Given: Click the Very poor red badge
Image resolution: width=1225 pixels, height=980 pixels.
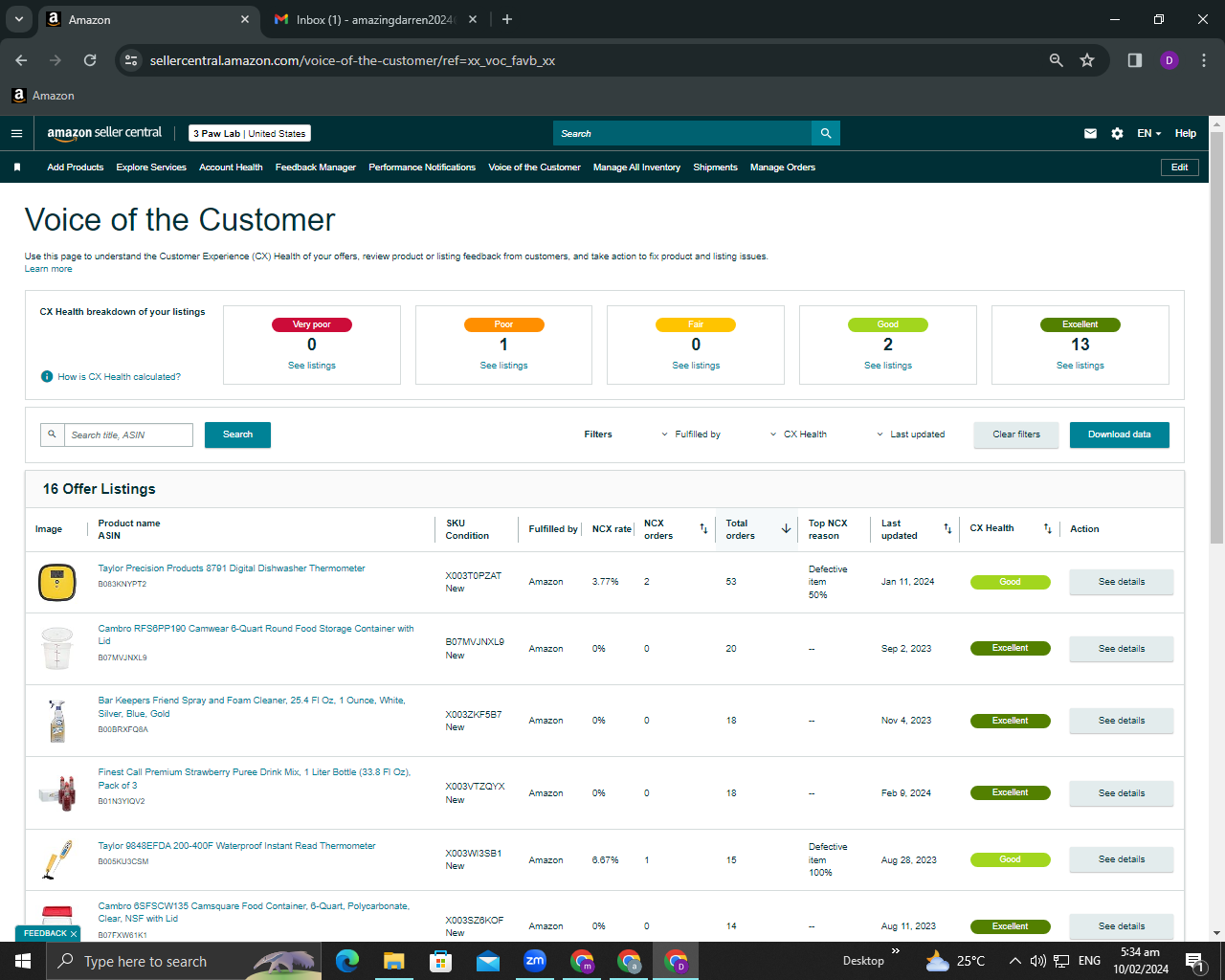Looking at the screenshot, I should point(312,324).
